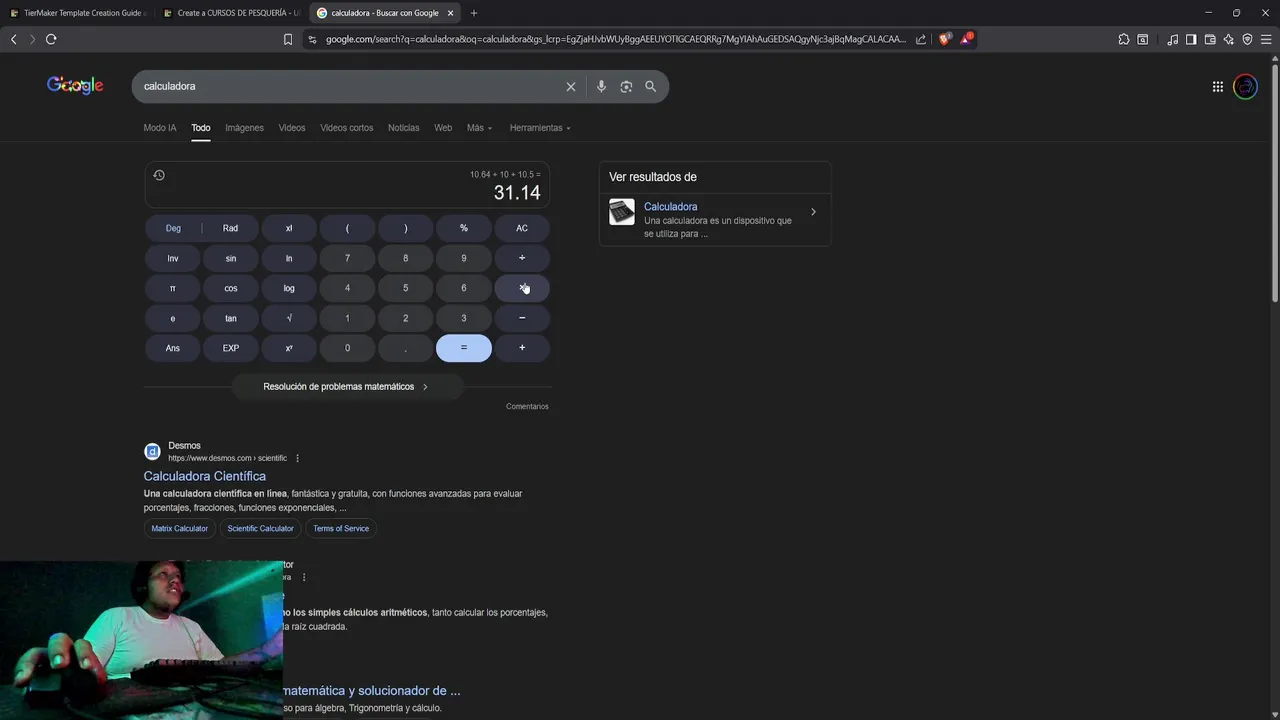Click the calculator history clock icon
Viewport: 1280px width, 720px height.
click(x=159, y=175)
